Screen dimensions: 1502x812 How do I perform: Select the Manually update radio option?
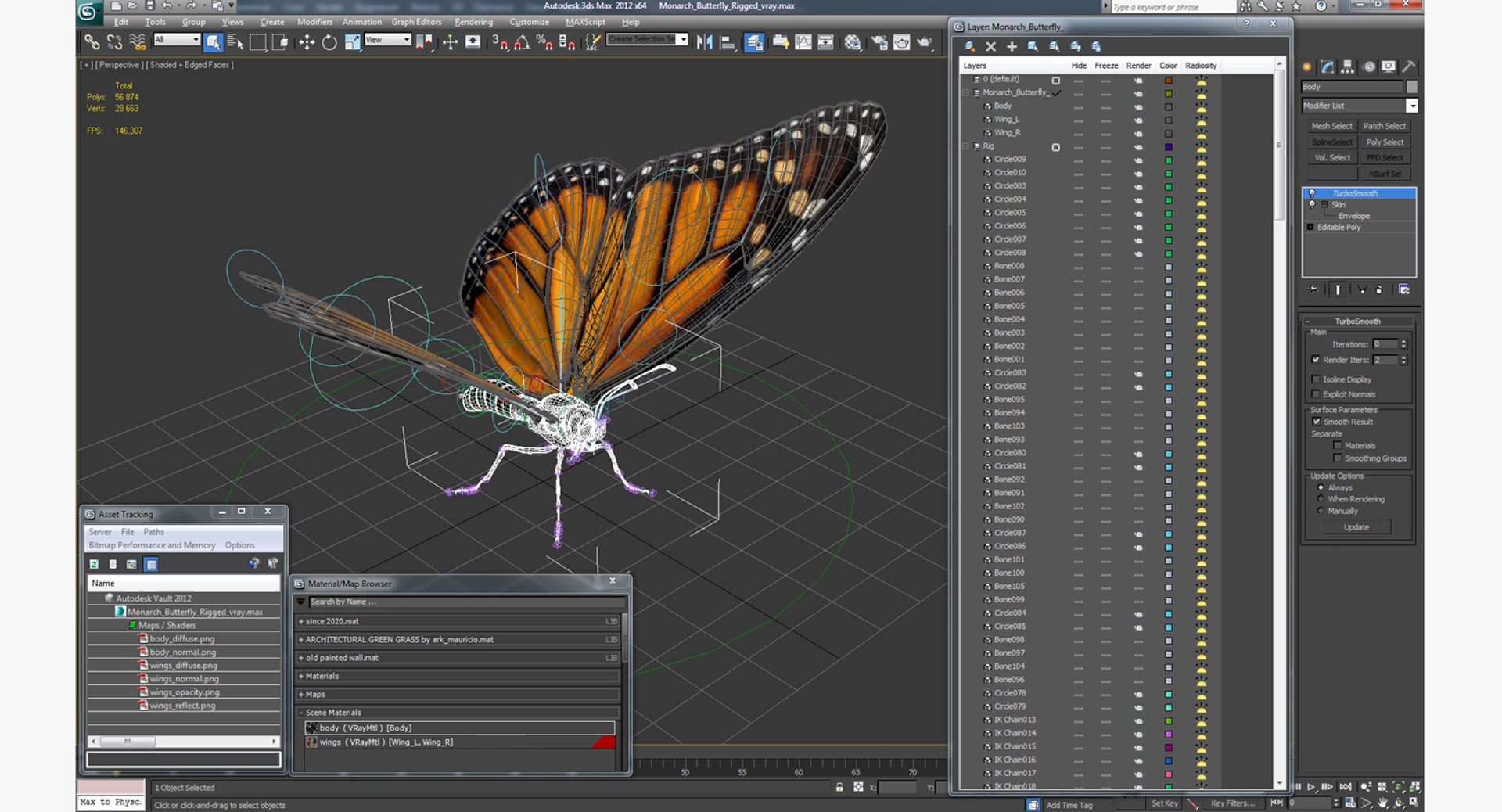click(1321, 511)
